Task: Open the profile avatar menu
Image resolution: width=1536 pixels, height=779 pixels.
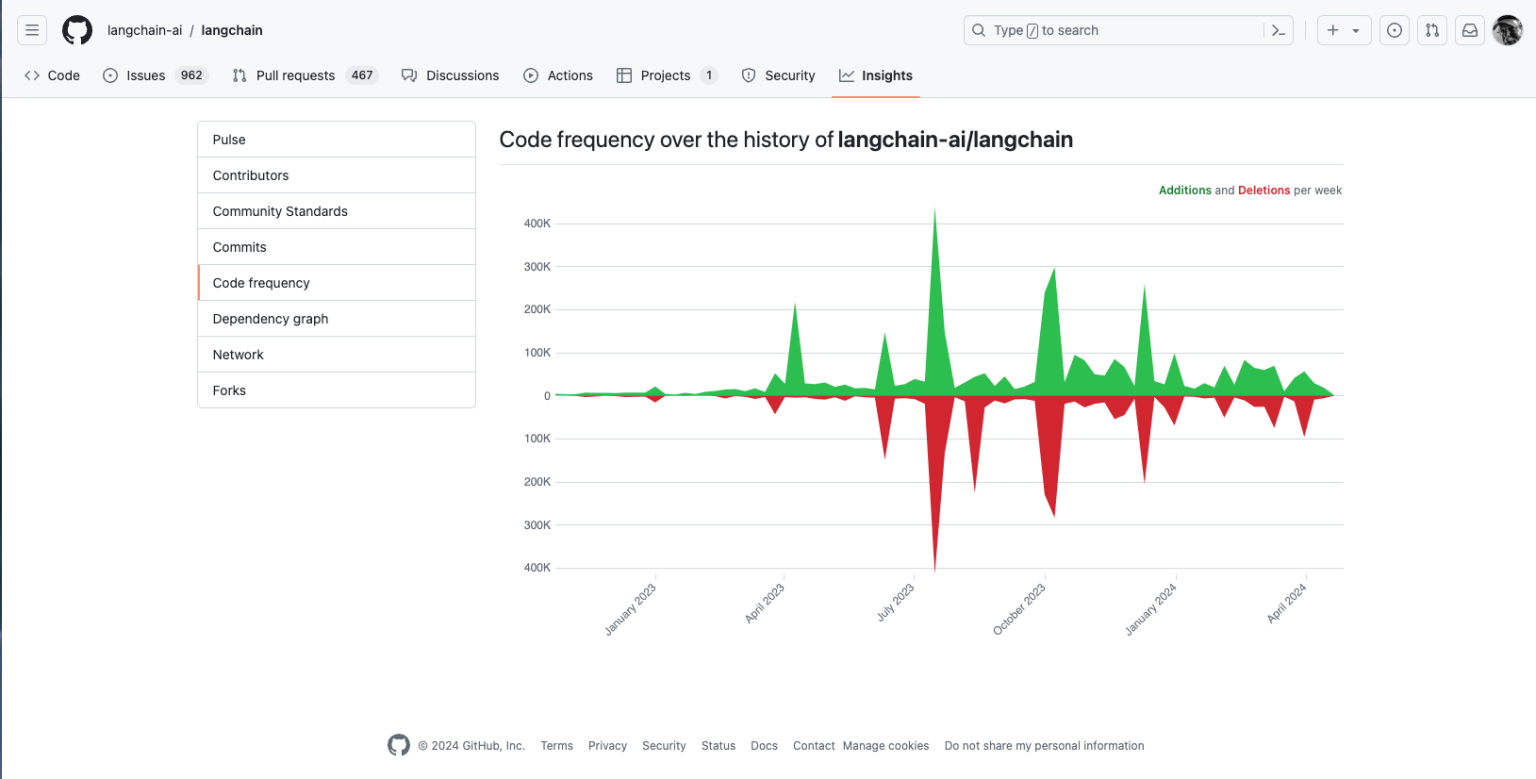Action: point(1507,30)
